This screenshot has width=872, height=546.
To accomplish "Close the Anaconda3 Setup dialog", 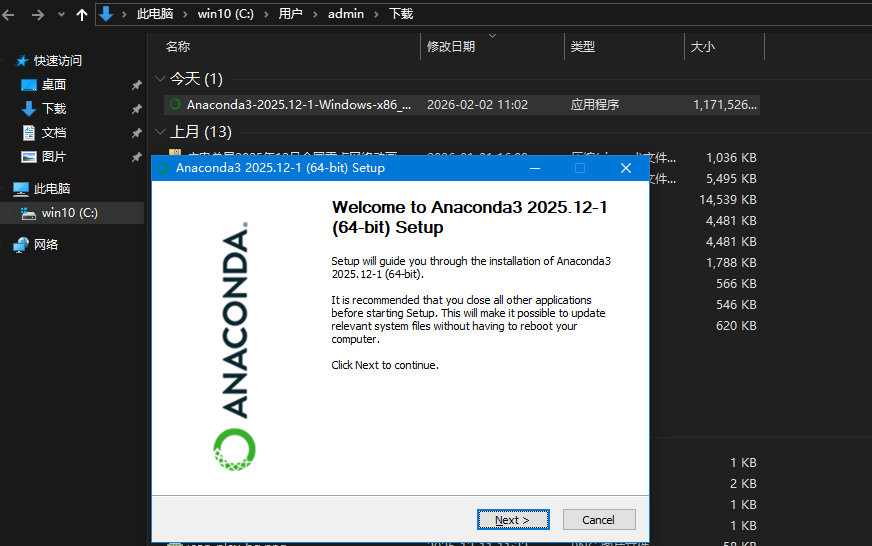I will 626,168.
